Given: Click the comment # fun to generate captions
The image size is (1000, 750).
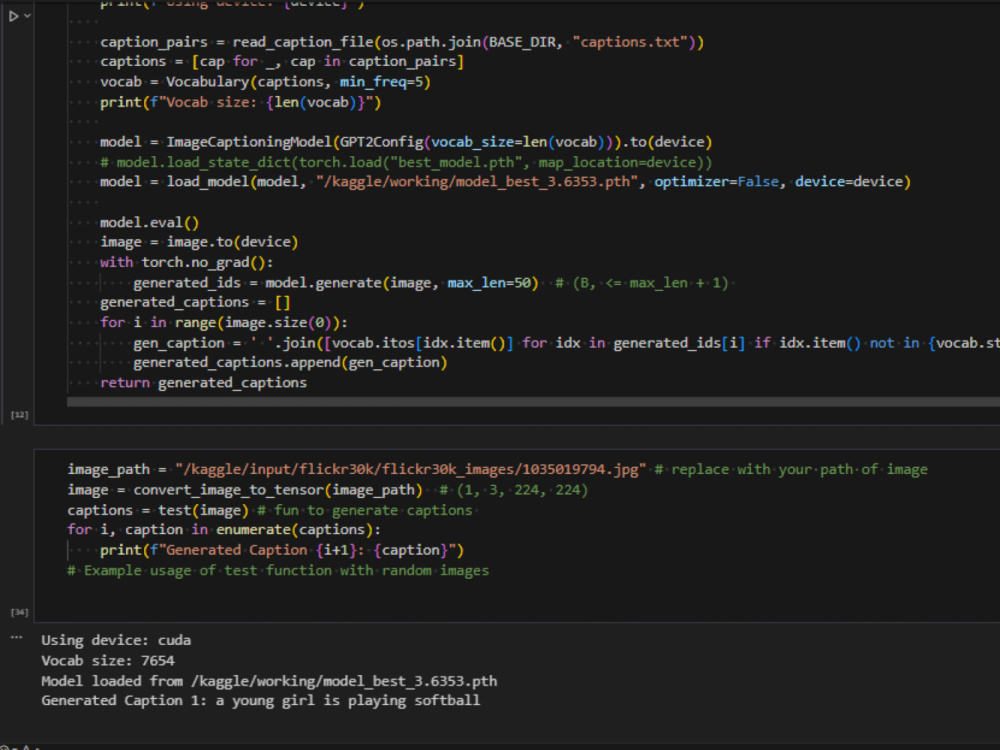Looking at the screenshot, I should click(x=365, y=510).
